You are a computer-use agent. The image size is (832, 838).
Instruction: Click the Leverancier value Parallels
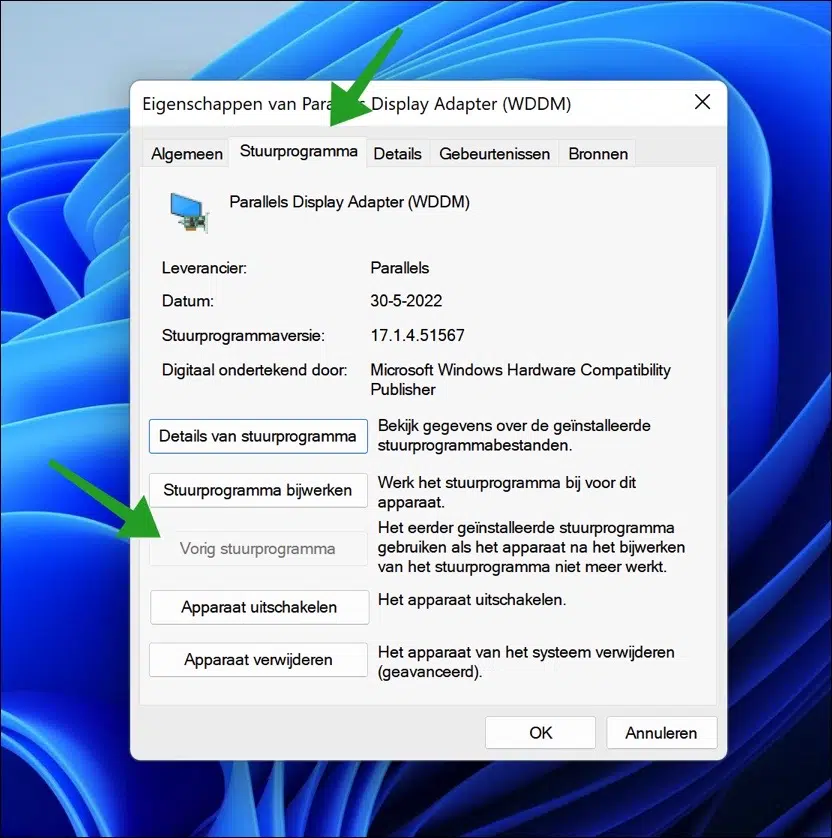click(x=400, y=268)
